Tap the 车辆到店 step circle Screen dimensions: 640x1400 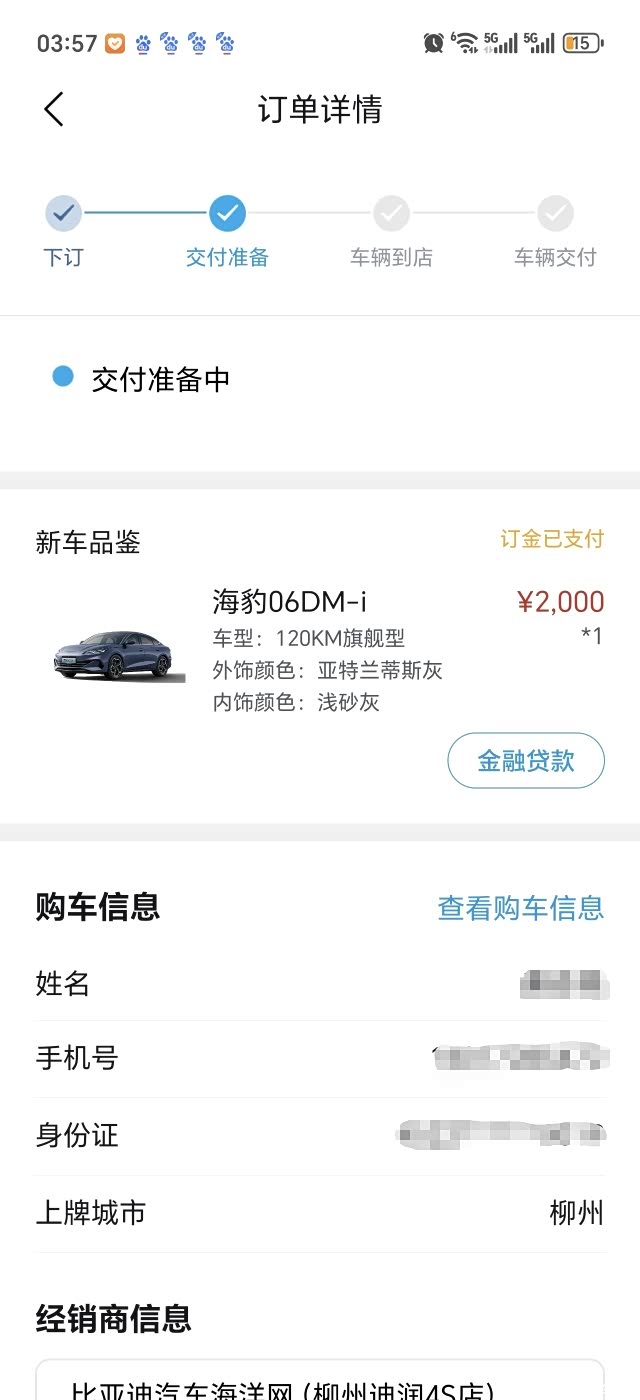point(391,213)
